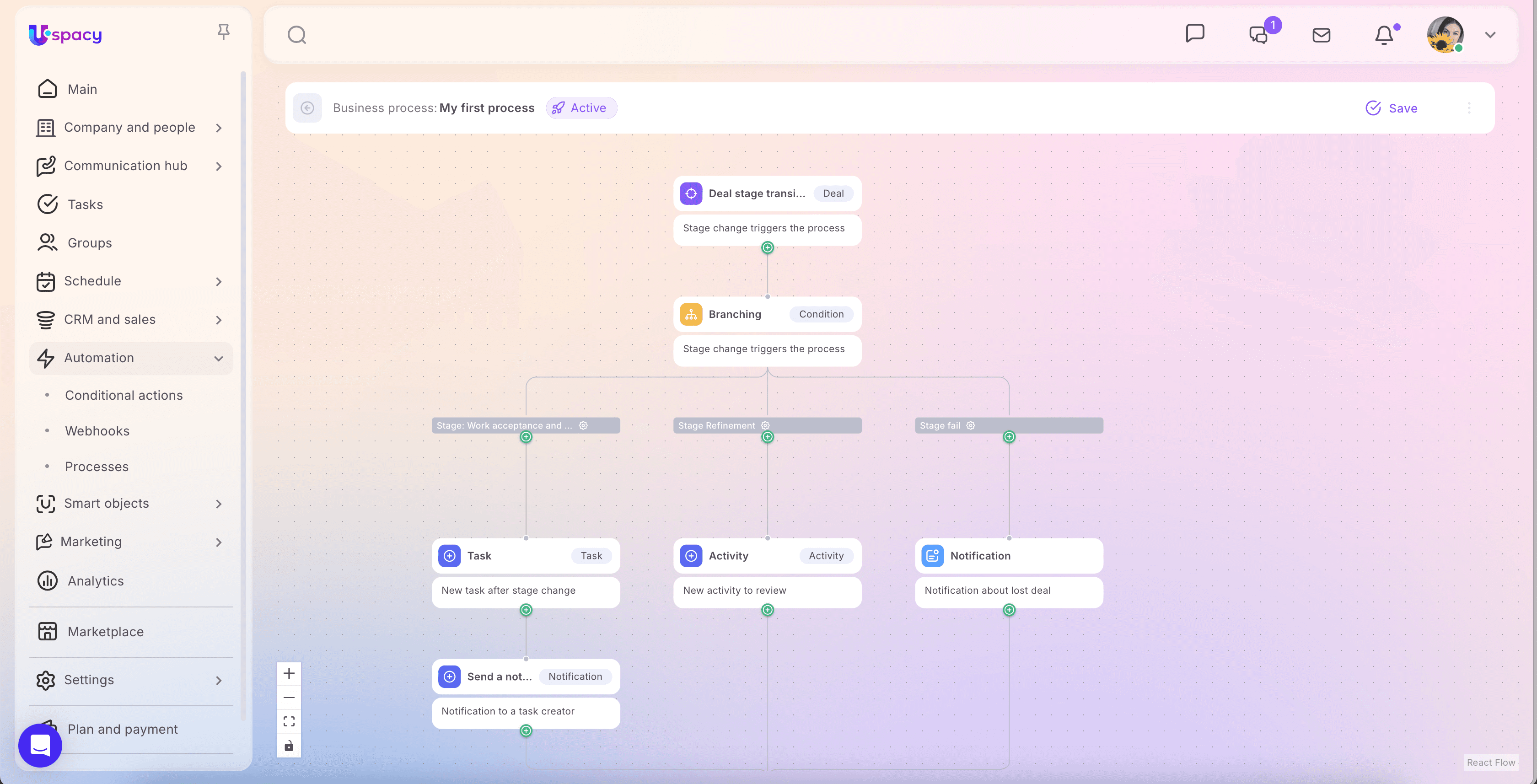Open settings gear on Stage fail branch

971,425
